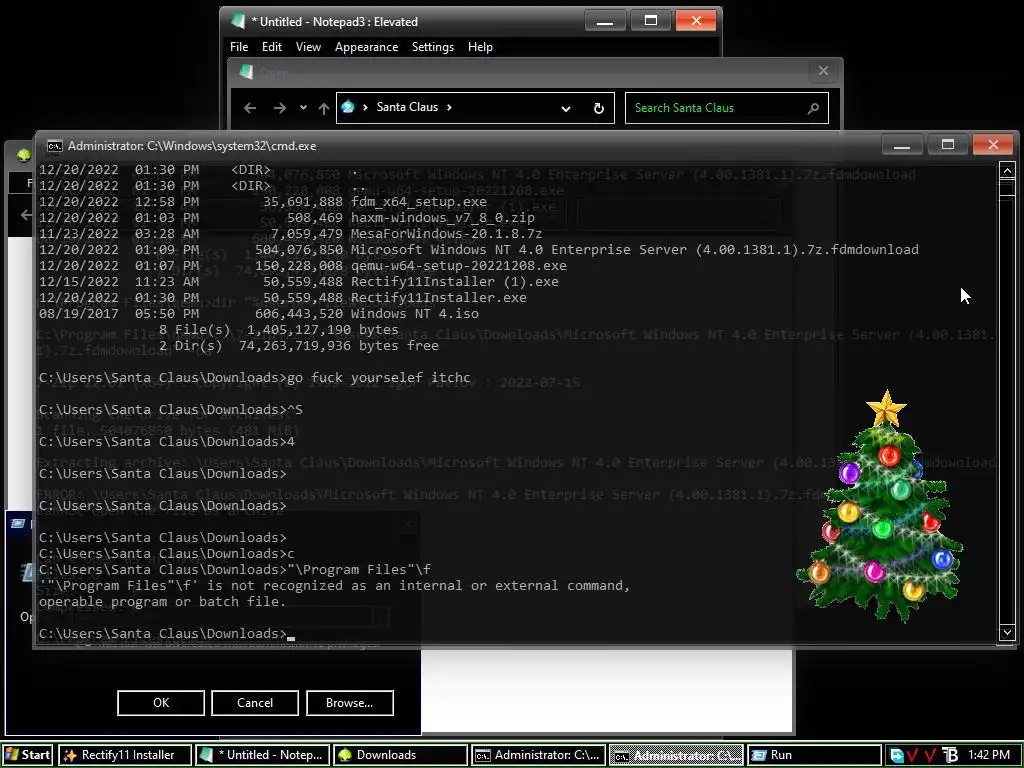Click cmd.exe window title icon
1024x768 pixels.
click(x=54, y=146)
